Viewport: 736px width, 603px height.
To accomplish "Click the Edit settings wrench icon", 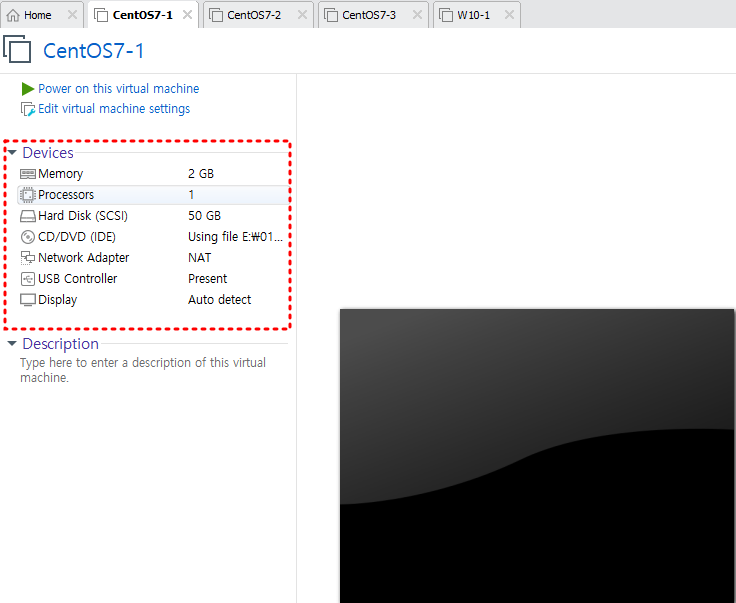I will click(28, 109).
